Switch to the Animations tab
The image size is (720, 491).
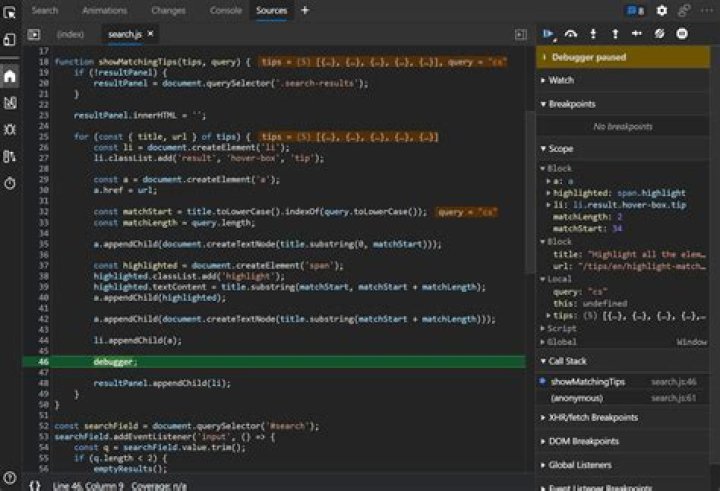105,10
